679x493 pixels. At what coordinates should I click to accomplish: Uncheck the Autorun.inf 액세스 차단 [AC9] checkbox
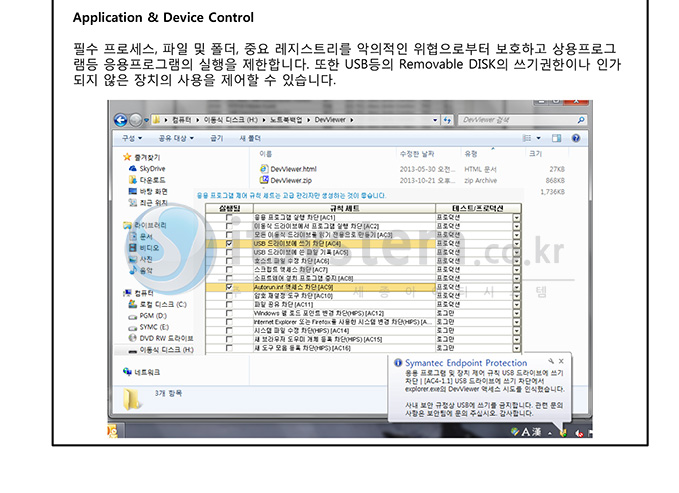pyautogui.click(x=229, y=287)
